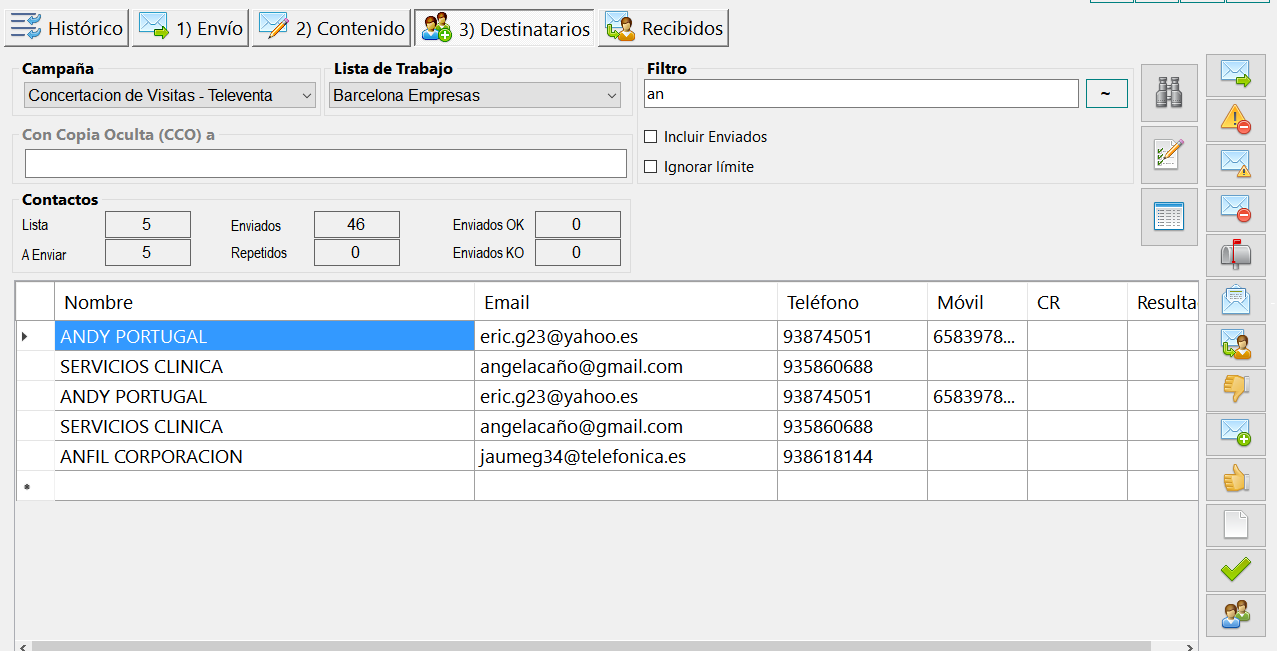
Task: Toggle the Ignorar límite checkbox
Action: 651,167
